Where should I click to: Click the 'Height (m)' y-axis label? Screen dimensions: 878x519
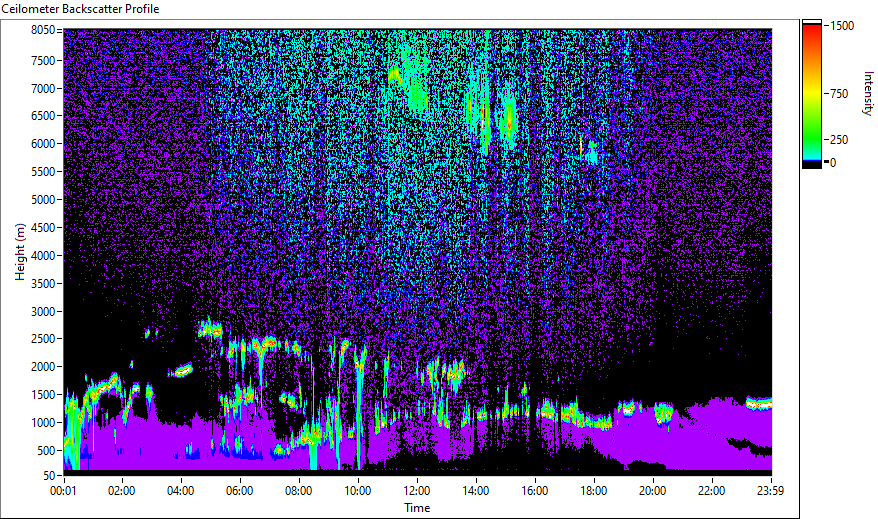(20, 252)
